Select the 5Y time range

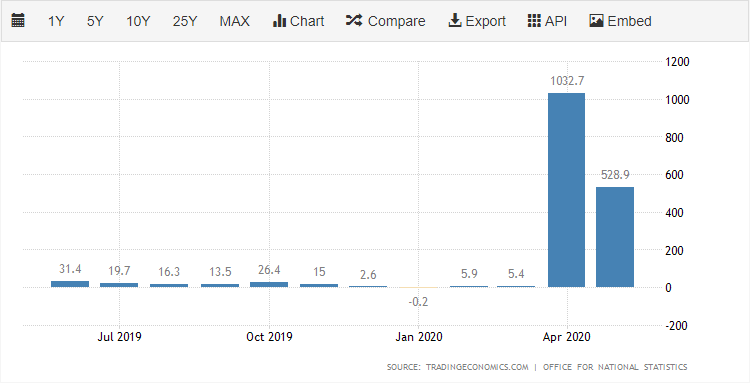tap(95, 21)
